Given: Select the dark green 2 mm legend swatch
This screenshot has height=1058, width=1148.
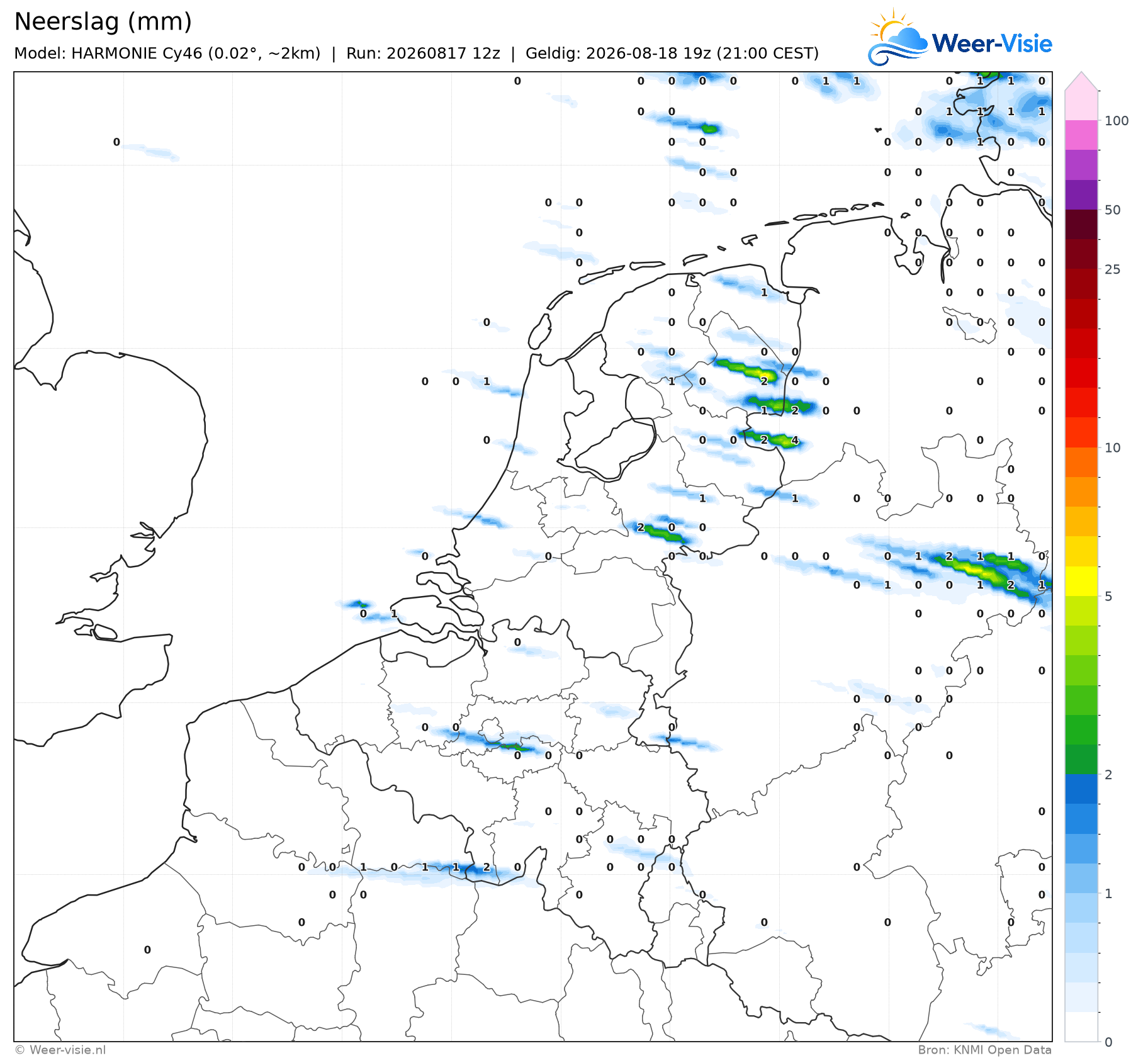Looking at the screenshot, I should (1081, 759).
